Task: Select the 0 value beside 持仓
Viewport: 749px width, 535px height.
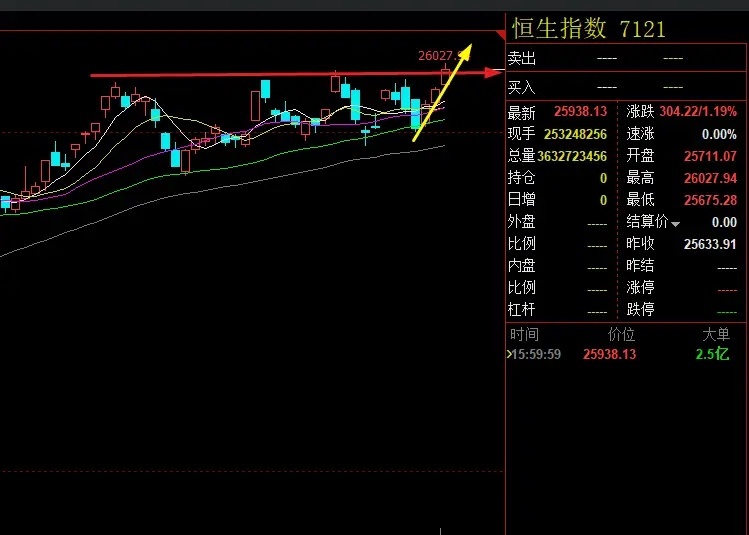Action: point(603,178)
